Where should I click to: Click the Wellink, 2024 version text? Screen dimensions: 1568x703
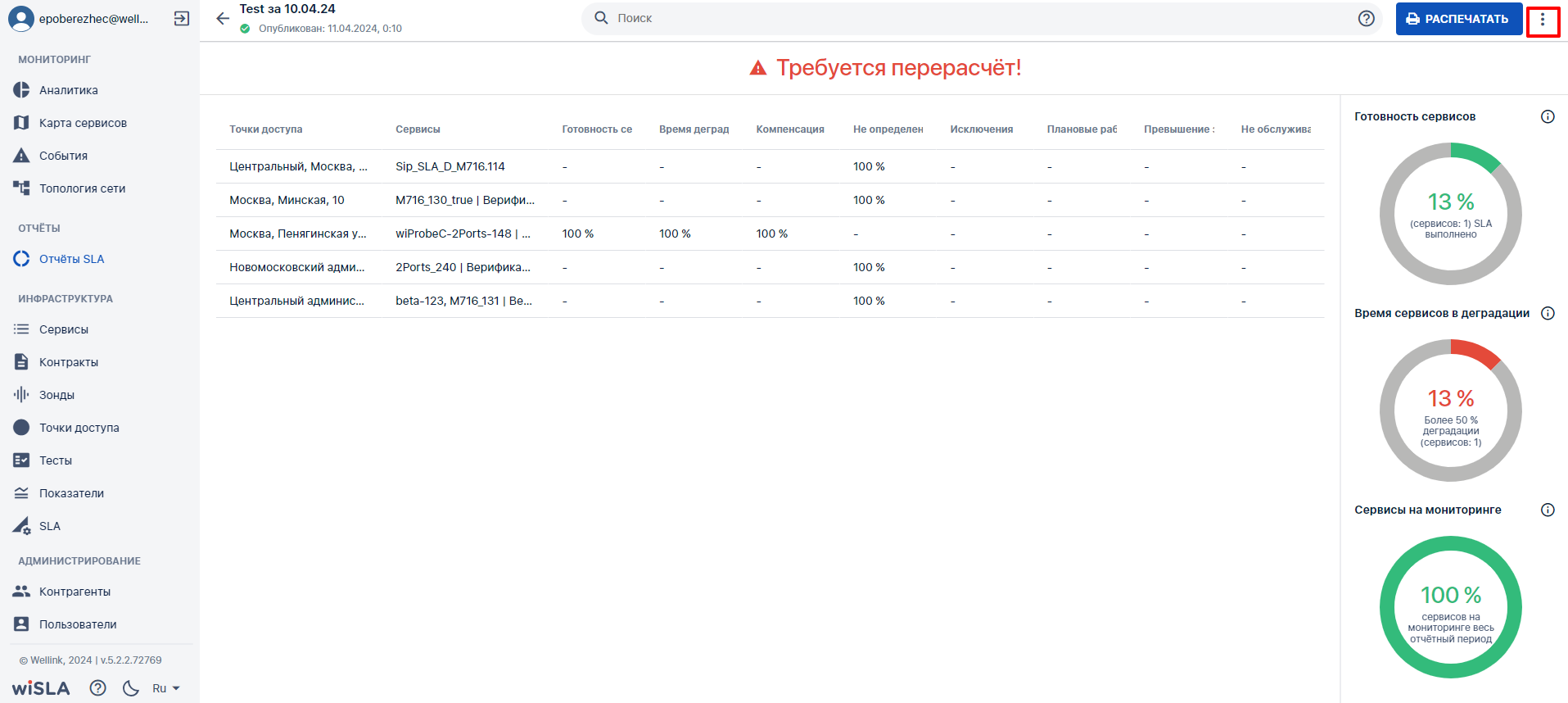(90, 660)
